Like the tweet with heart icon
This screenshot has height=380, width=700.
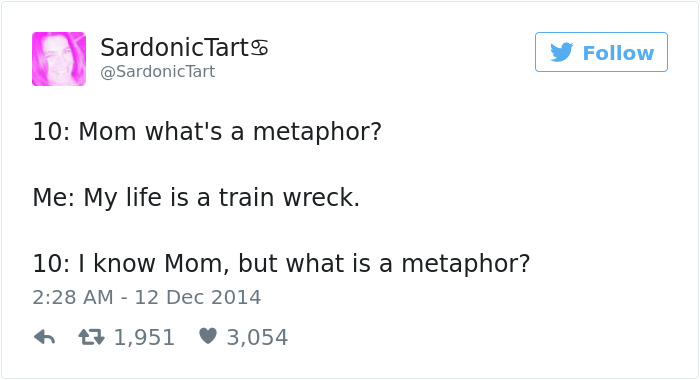[x=208, y=336]
